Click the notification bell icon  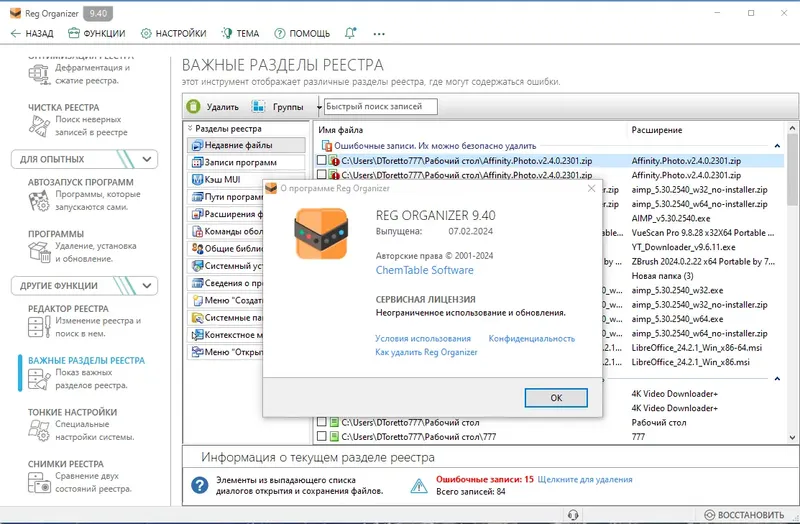[351, 34]
